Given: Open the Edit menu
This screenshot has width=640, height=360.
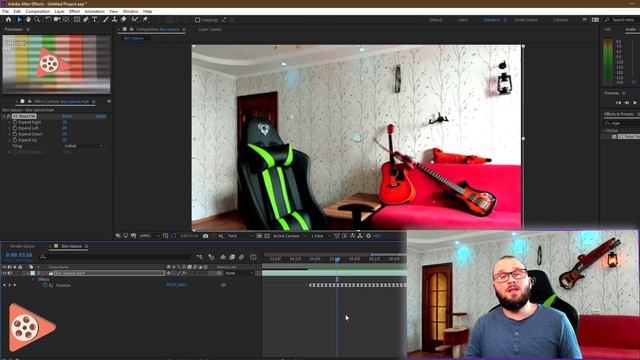Looking at the screenshot, I should tap(17, 11).
